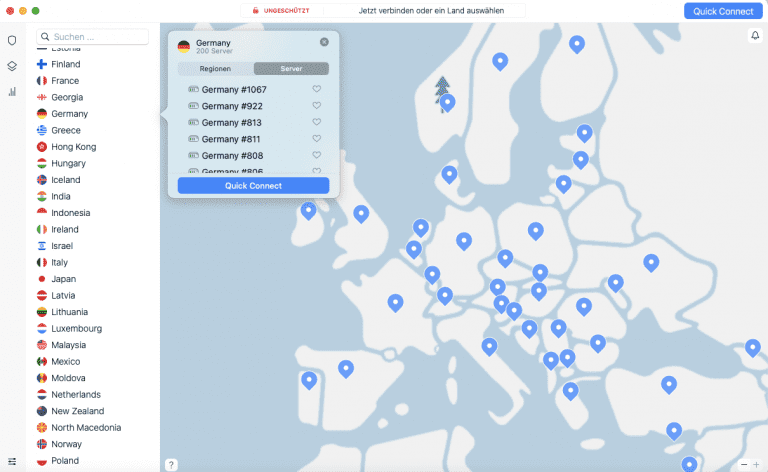Select Hong Kong from country list
The width and height of the screenshot is (768, 472).
pos(74,147)
